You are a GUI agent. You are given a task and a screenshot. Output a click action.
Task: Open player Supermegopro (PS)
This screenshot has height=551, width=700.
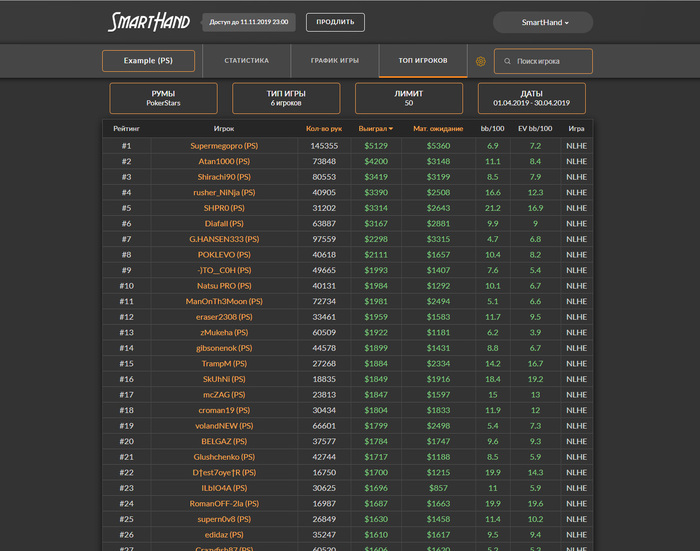click(x=224, y=146)
